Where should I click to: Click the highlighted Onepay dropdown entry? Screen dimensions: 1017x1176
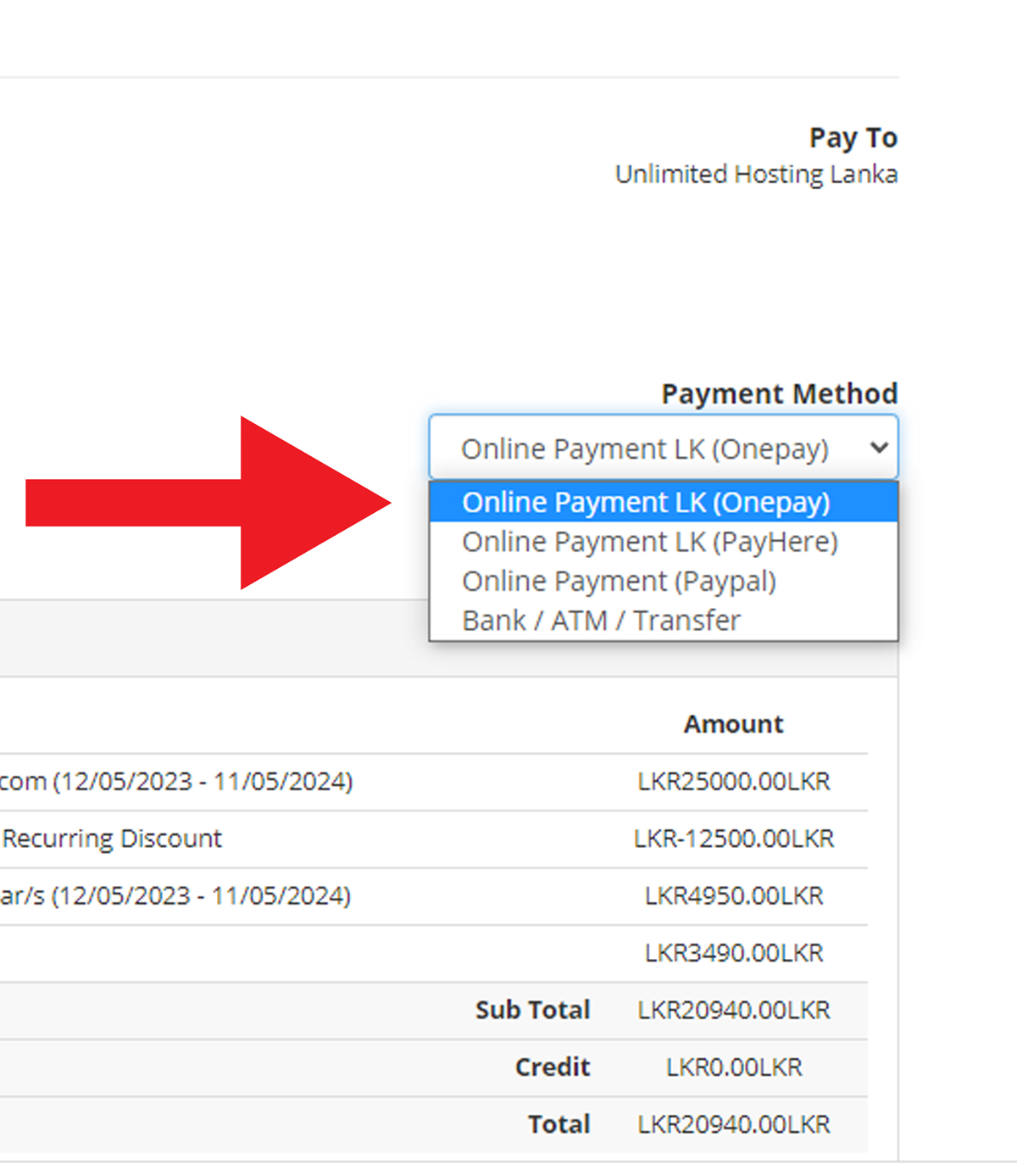(x=646, y=502)
